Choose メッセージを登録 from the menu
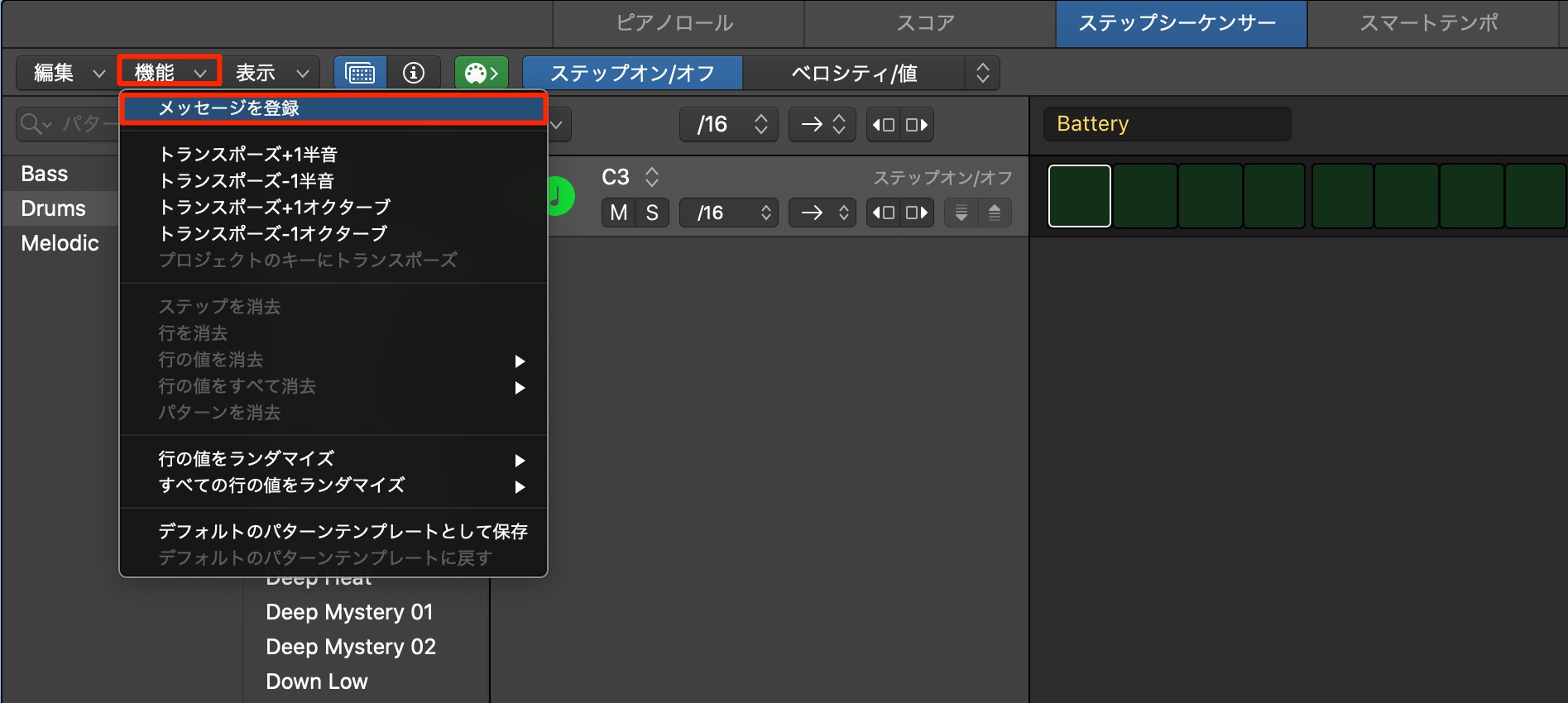Screen dimensions: 1568x703 point(333,108)
